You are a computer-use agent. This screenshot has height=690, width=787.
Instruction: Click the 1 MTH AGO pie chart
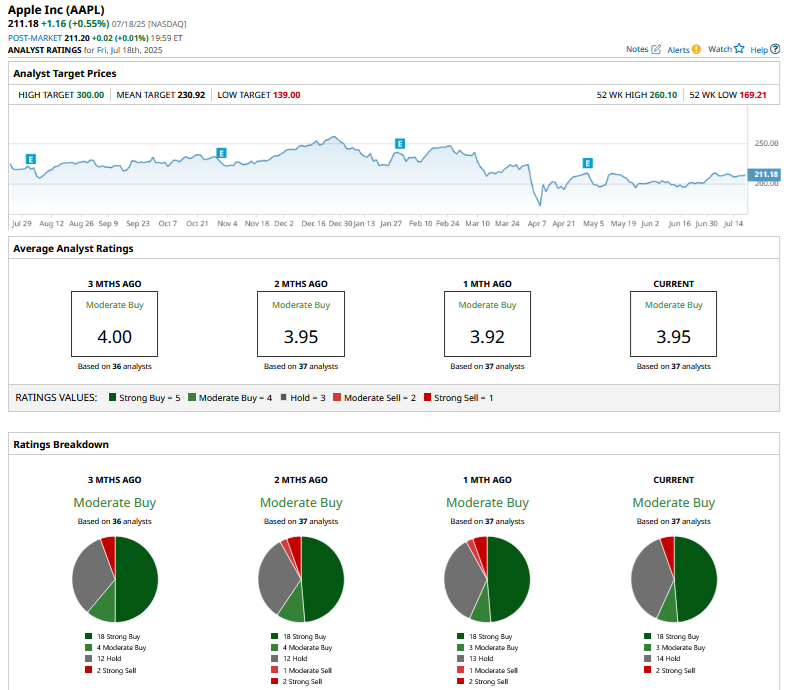point(487,579)
